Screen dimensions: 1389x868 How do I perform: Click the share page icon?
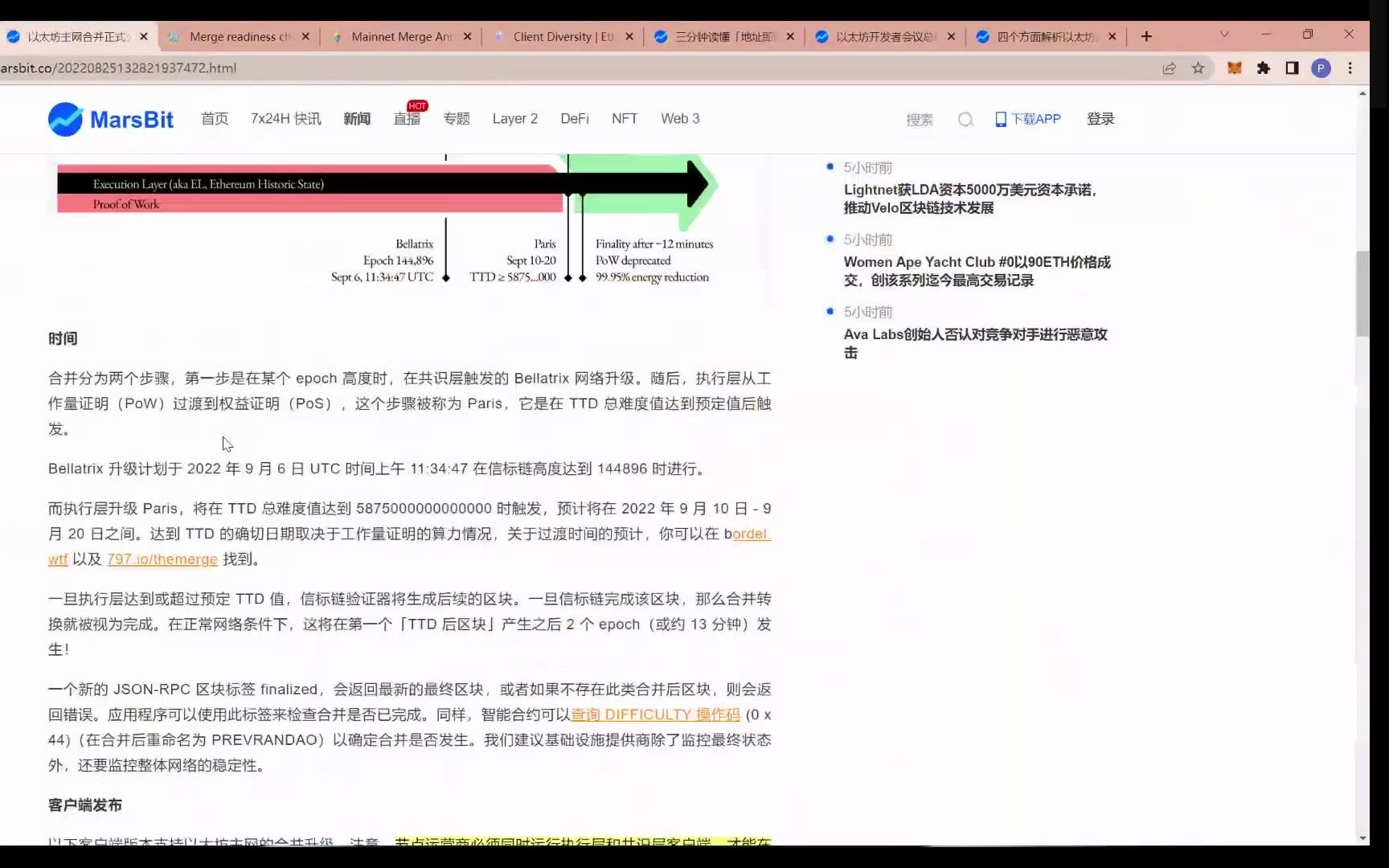[x=1170, y=68]
